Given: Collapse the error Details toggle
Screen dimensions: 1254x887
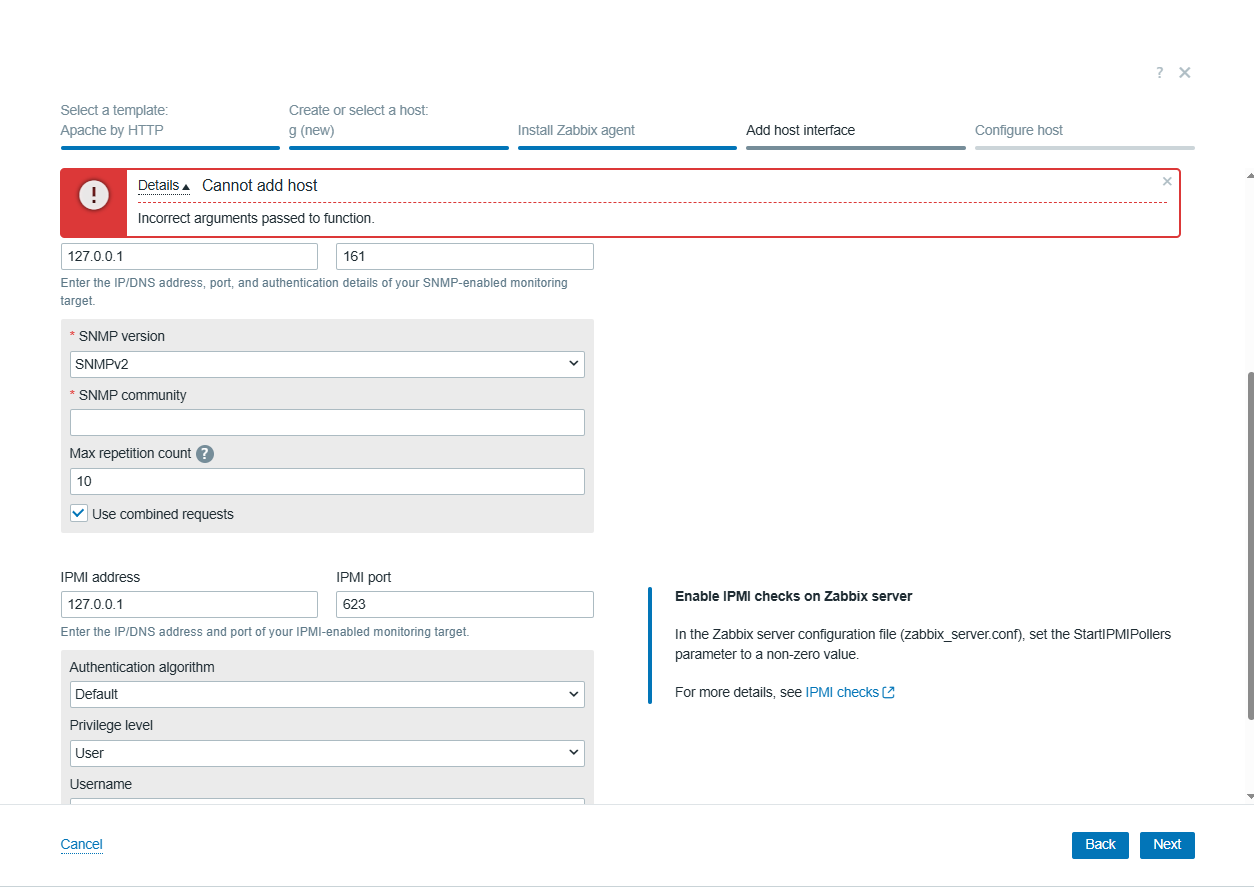Looking at the screenshot, I should point(164,186).
